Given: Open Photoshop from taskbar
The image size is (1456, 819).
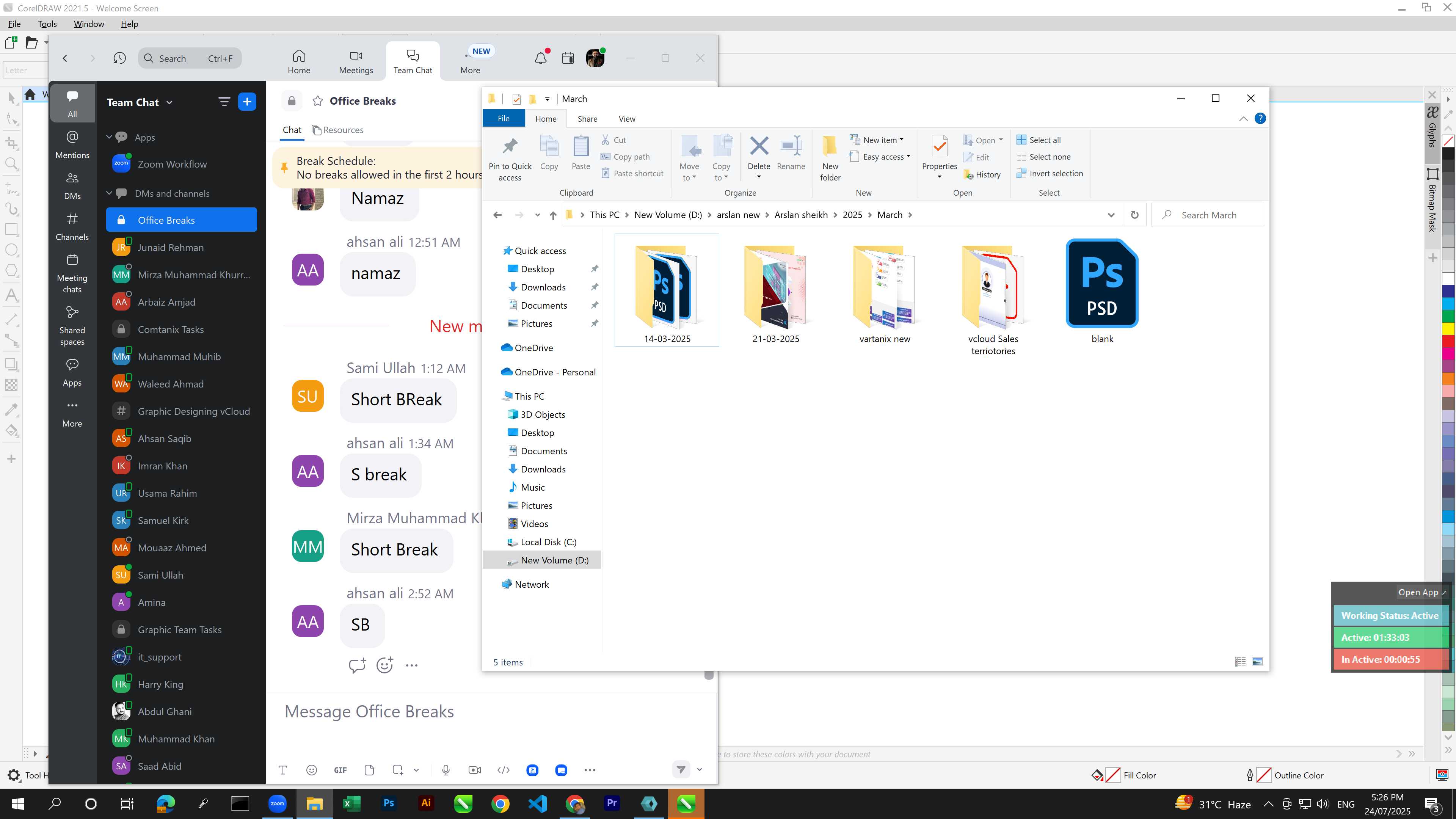Looking at the screenshot, I should 388,803.
